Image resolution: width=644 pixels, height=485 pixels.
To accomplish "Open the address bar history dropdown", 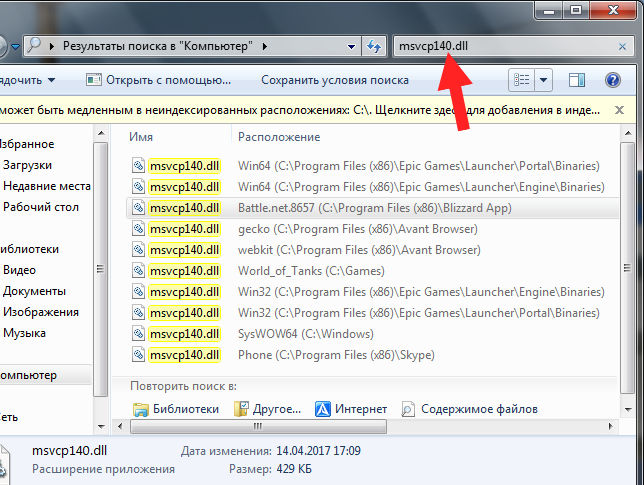I will [352, 46].
